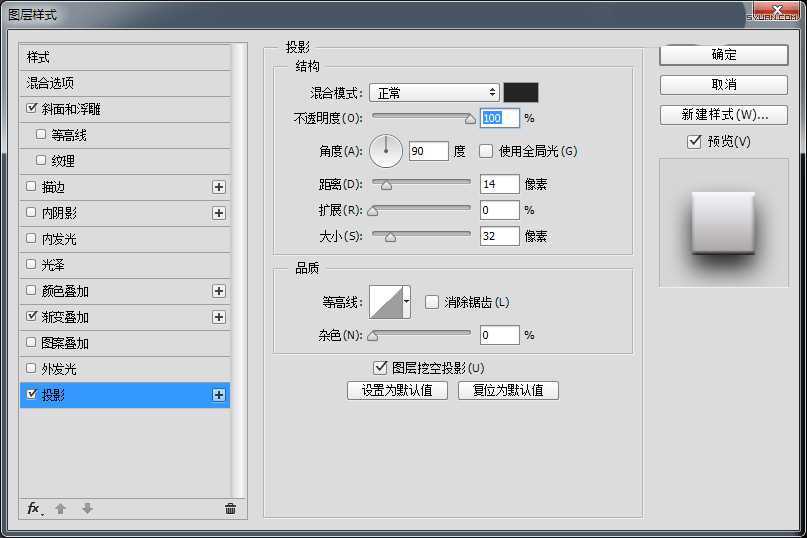This screenshot has width=807, height=538.
Task: Click the plus icon beside 颜色叠加
Action: point(219,291)
